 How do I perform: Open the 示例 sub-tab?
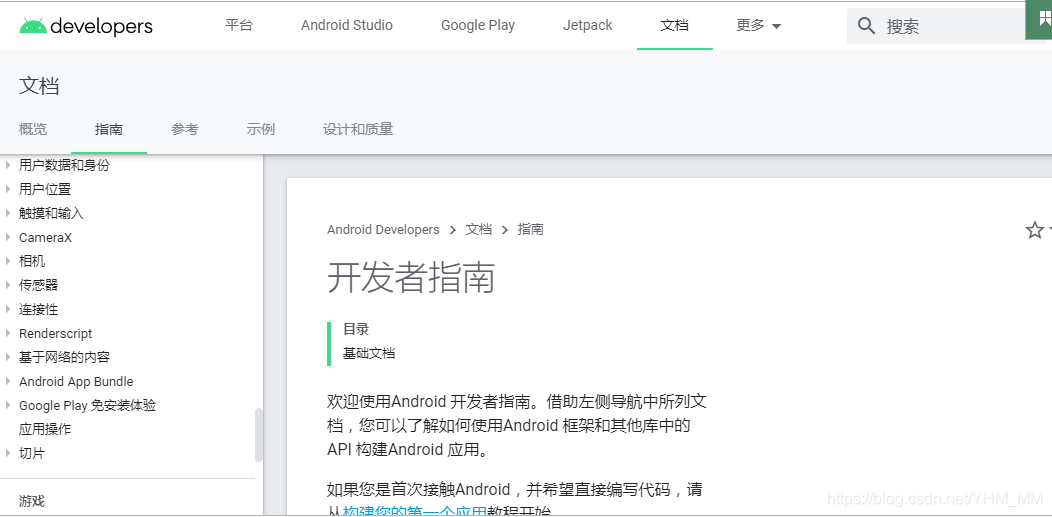pos(260,129)
